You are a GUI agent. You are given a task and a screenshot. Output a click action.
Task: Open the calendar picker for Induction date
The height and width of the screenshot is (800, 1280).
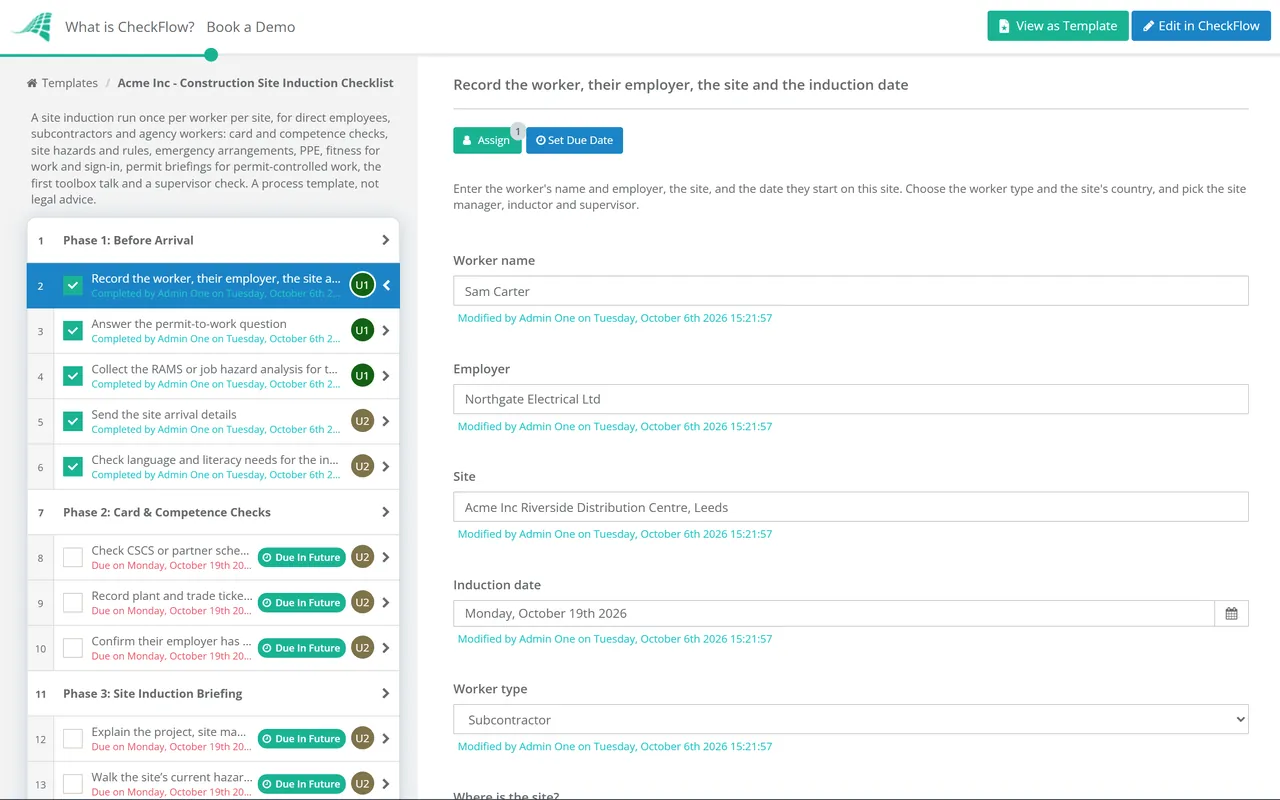point(1231,613)
